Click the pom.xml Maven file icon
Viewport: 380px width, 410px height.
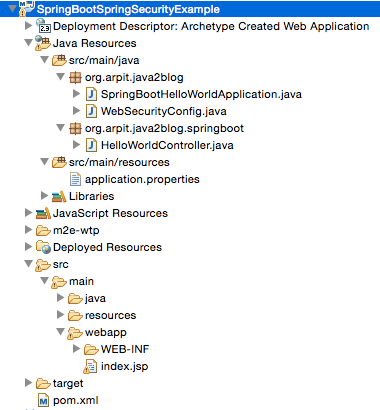(43, 400)
